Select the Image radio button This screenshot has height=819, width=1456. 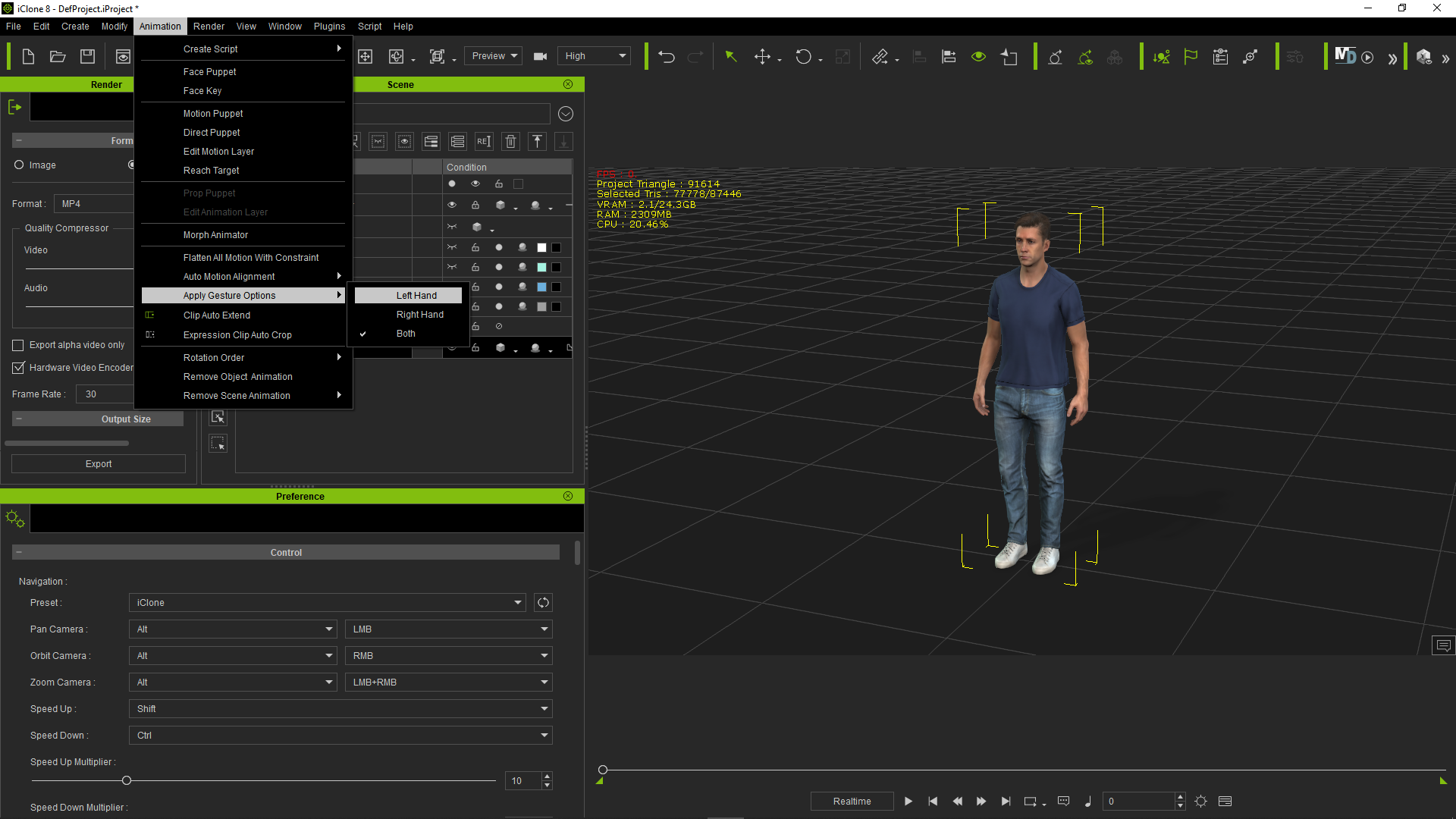point(19,165)
